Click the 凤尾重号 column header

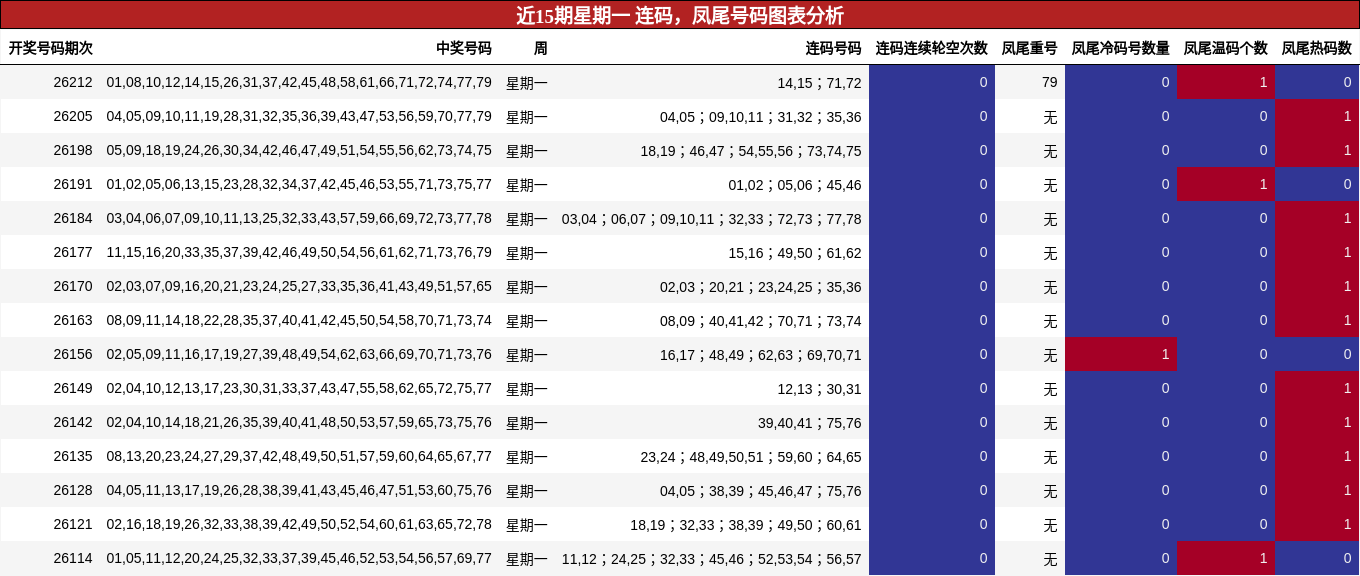click(1029, 48)
